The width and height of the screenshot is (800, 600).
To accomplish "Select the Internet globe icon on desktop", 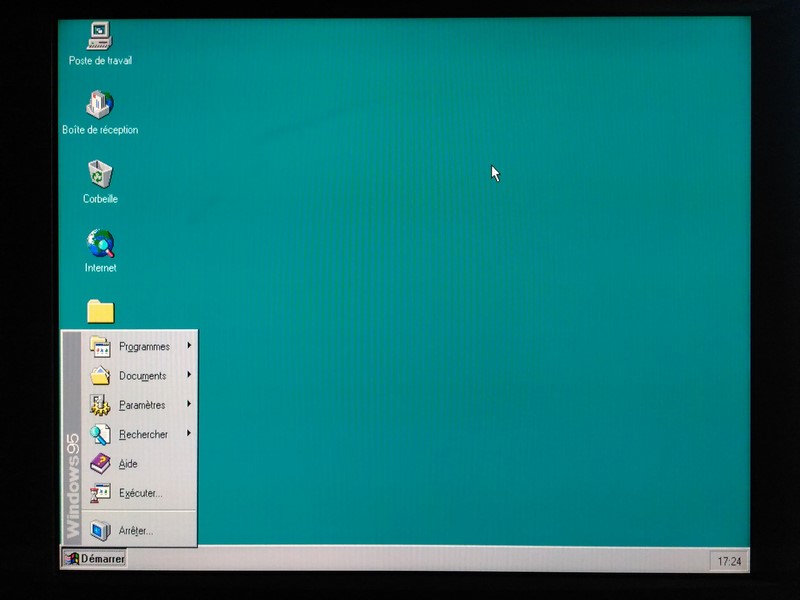I will click(x=100, y=243).
